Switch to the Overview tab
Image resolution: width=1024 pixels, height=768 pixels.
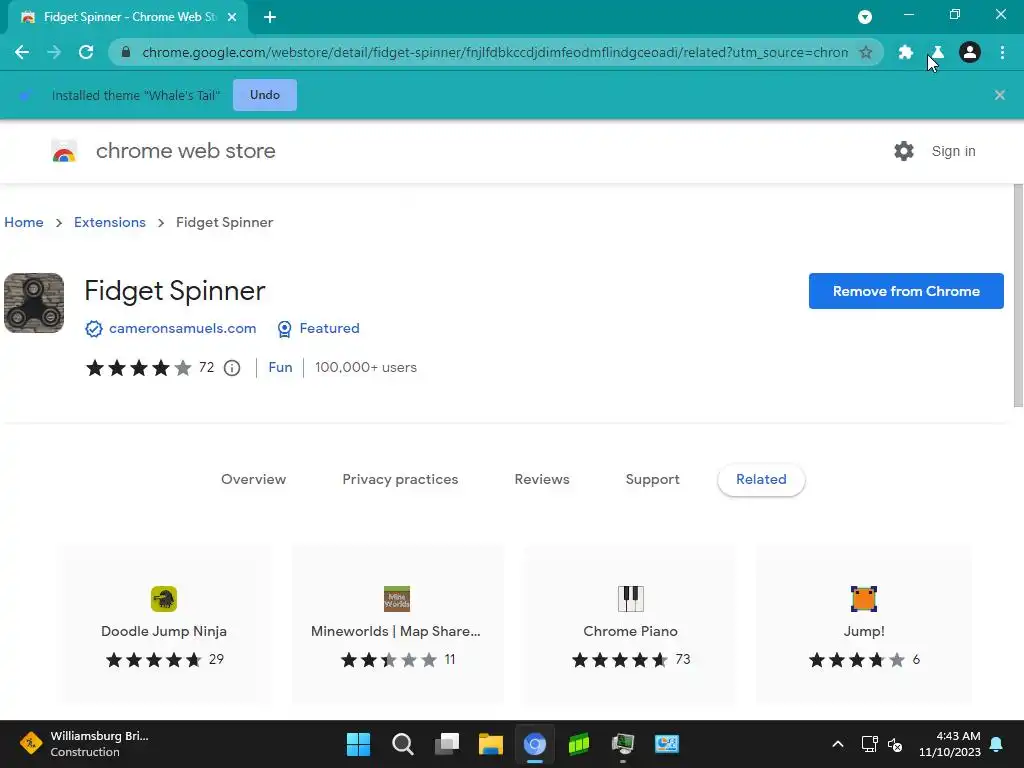[253, 479]
